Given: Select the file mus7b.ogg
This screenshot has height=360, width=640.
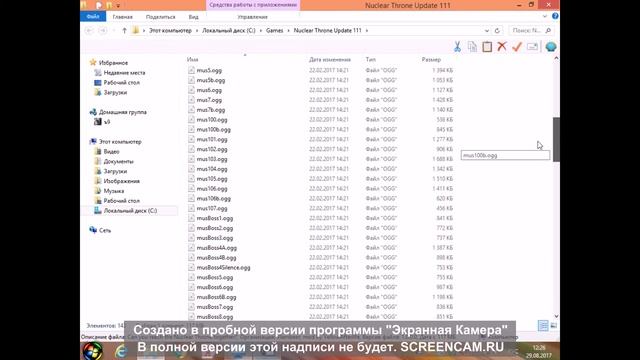Looking at the screenshot, I should click(x=211, y=110).
